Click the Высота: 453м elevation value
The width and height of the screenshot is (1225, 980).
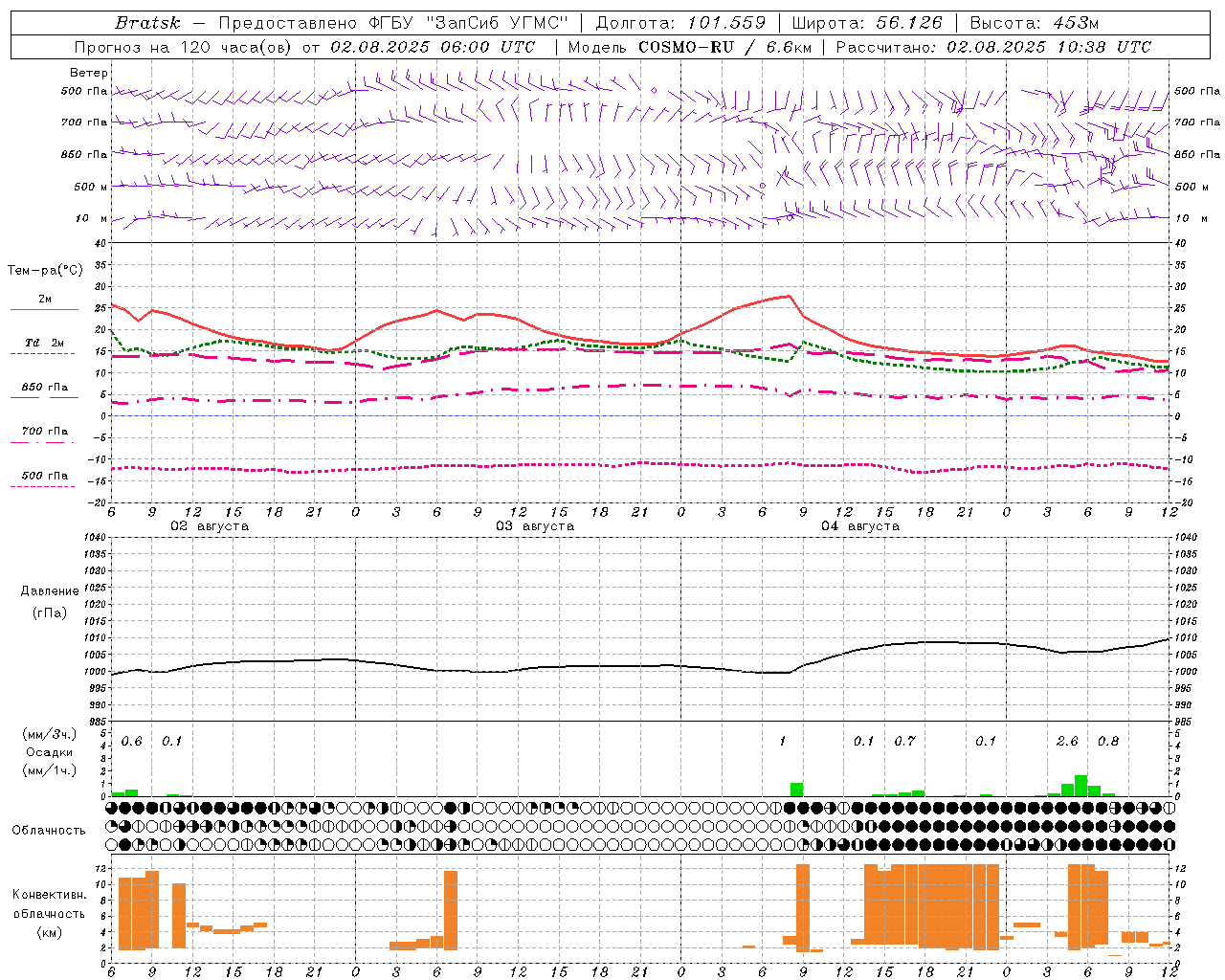click(1034, 23)
